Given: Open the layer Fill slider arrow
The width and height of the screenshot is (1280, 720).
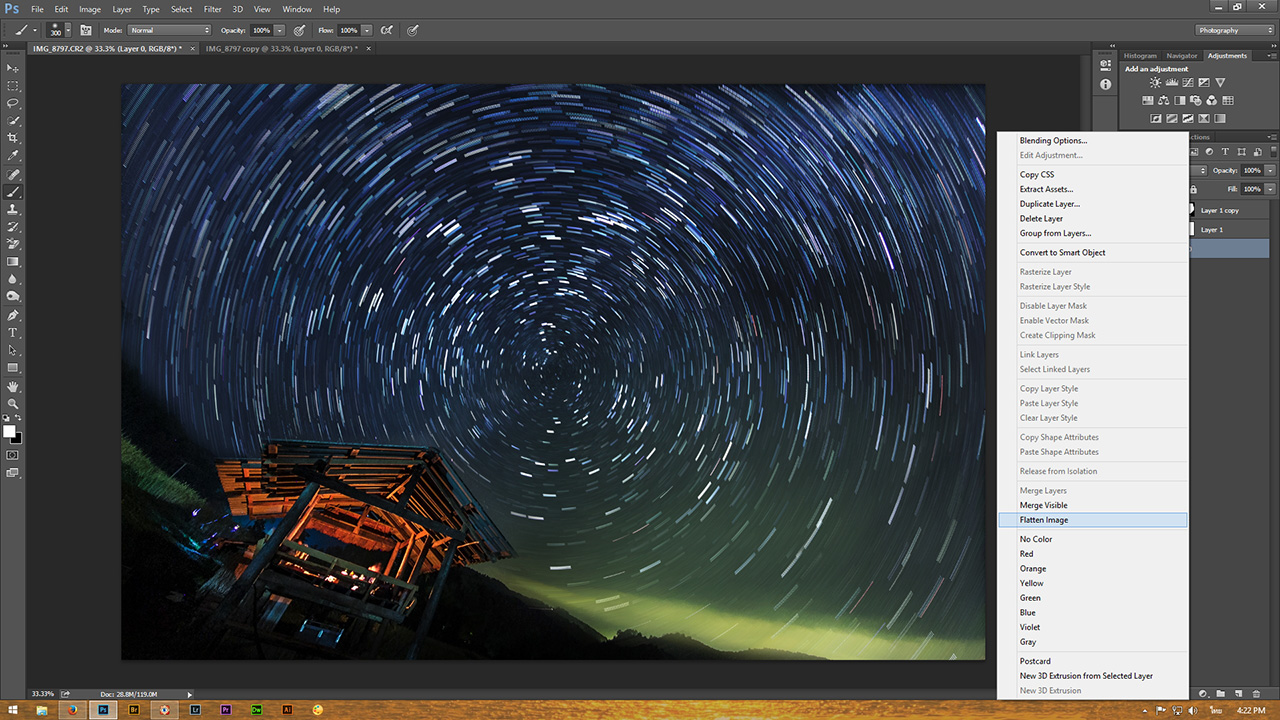Looking at the screenshot, I should (1270, 189).
